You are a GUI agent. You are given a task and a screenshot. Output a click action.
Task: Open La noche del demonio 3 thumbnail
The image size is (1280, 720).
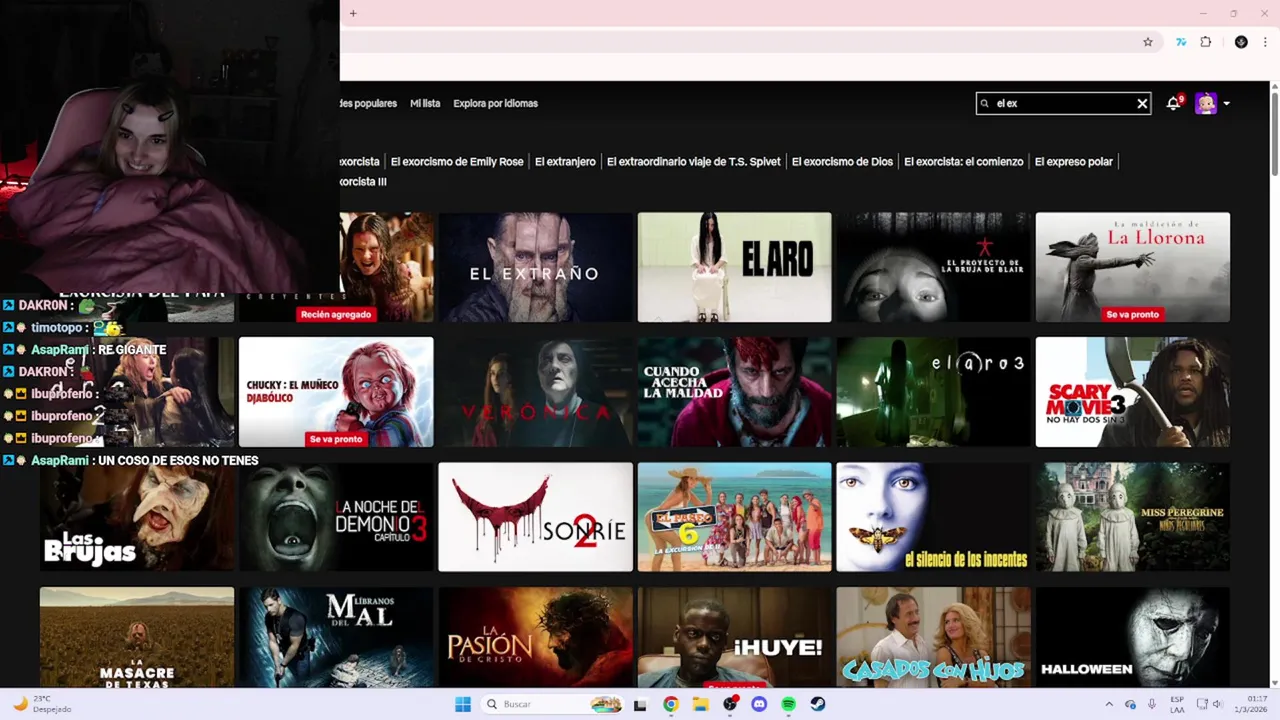336,517
